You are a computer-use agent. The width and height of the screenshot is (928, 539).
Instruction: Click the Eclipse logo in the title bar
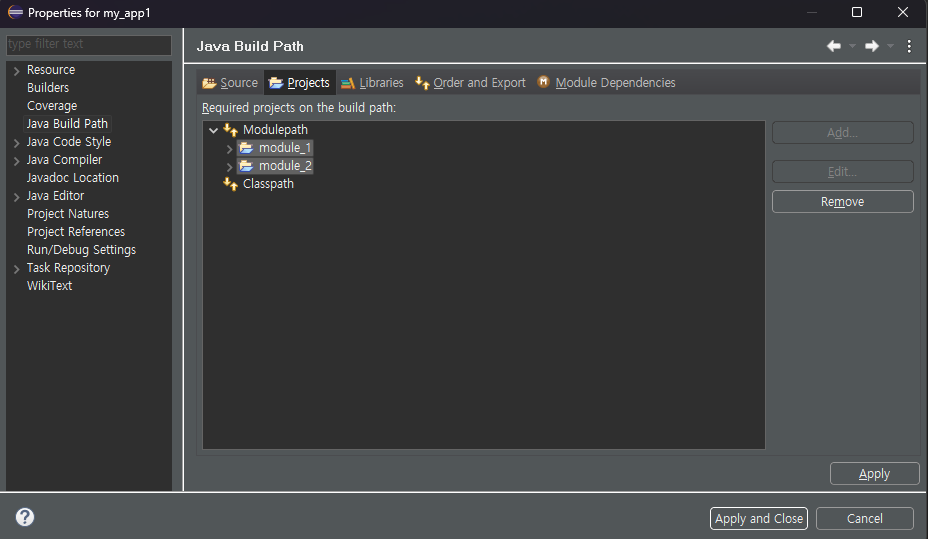point(15,12)
